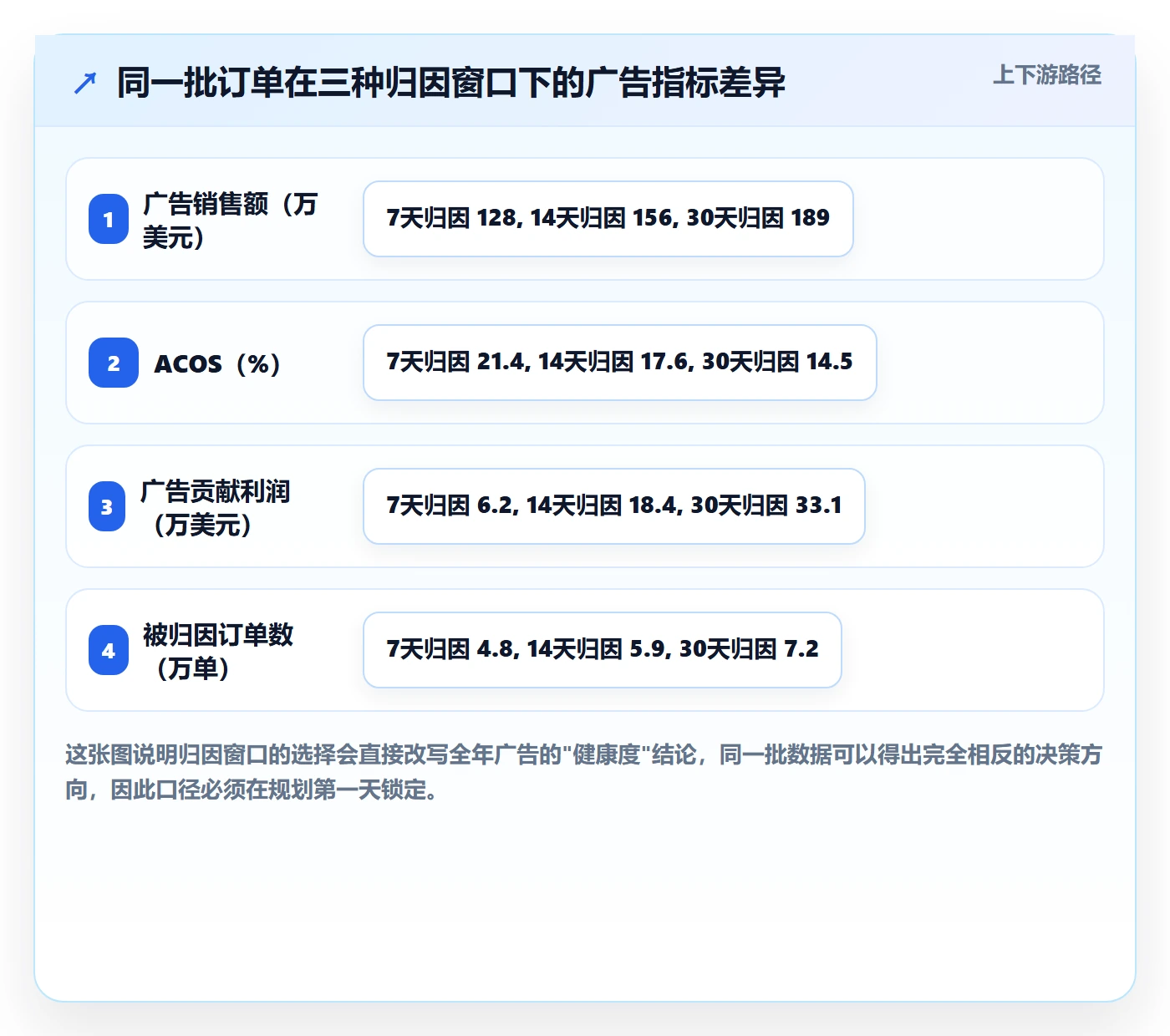Click the 被归因订单数（万单） label
Screen dimensions: 1170x1036
point(218,651)
